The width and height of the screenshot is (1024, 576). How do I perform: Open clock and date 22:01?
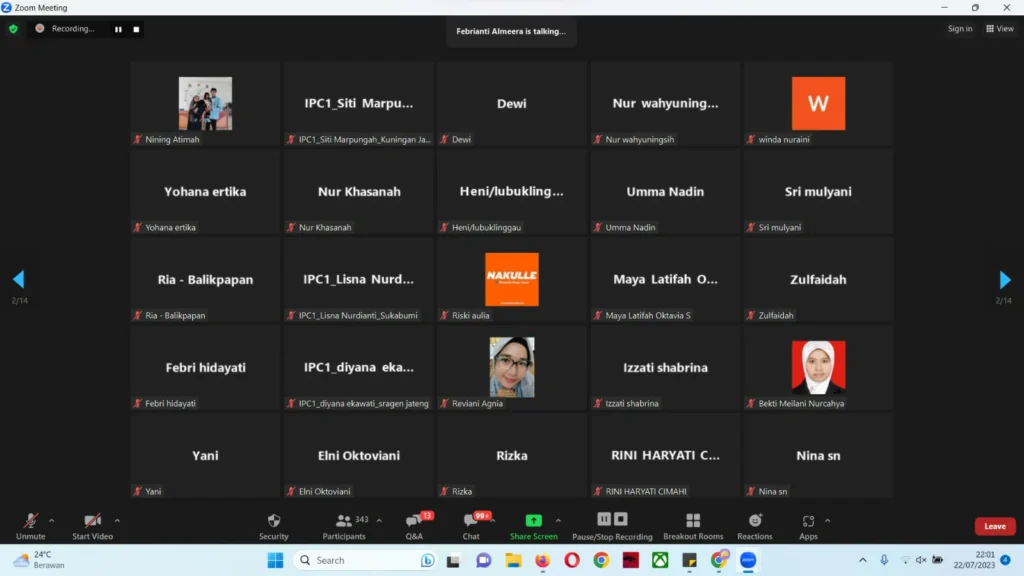[x=974, y=560]
